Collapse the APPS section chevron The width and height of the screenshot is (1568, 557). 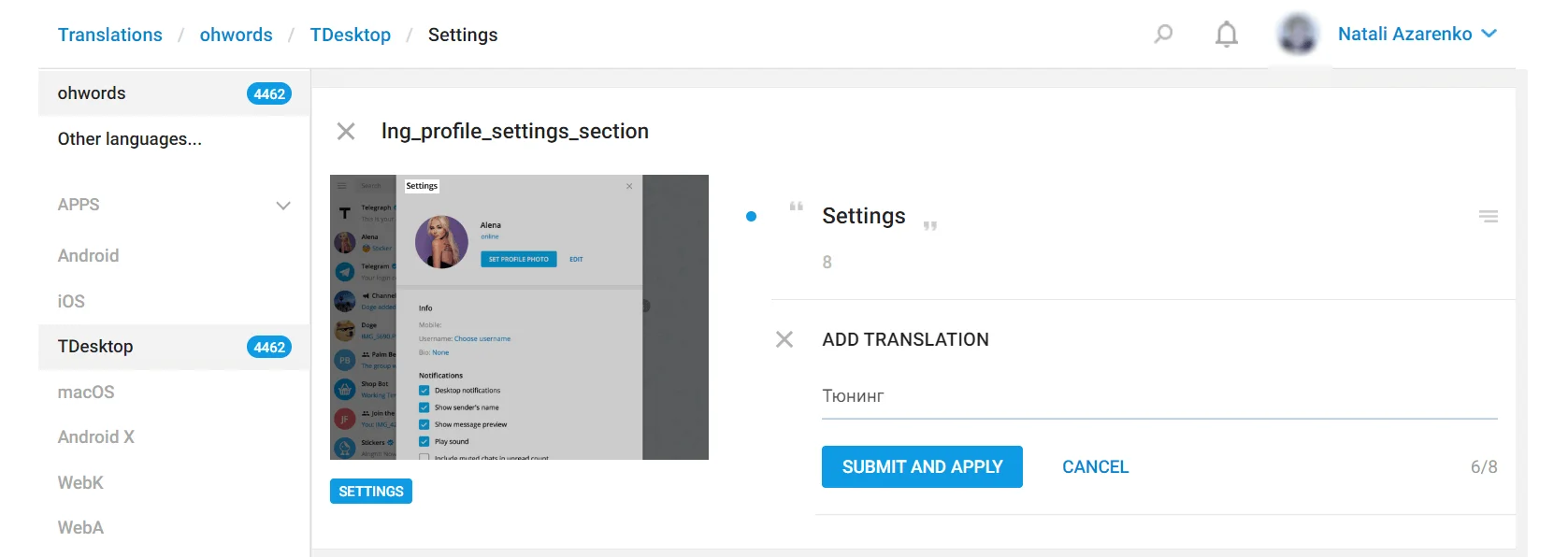282,206
